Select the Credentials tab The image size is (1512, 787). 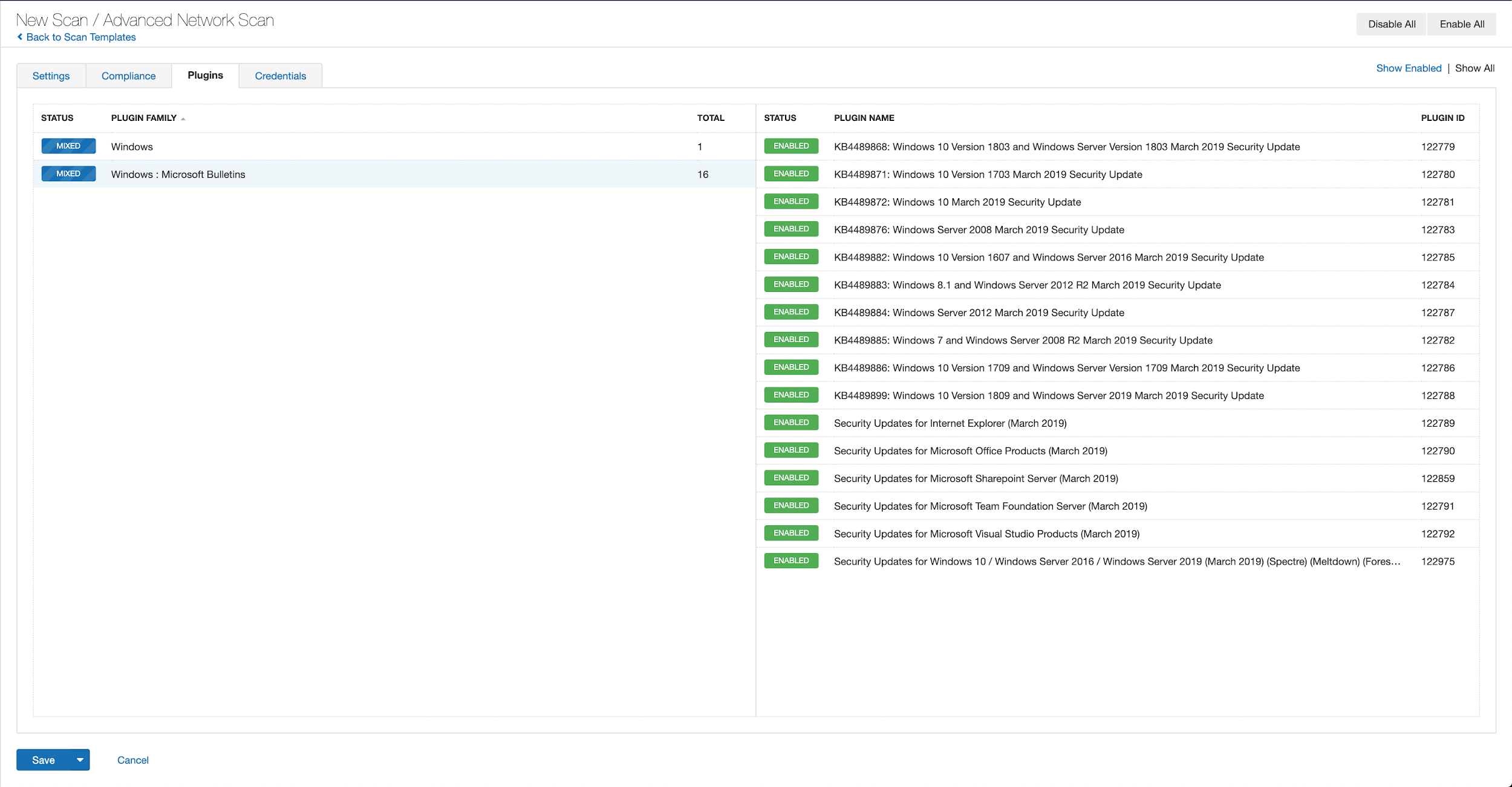point(280,75)
